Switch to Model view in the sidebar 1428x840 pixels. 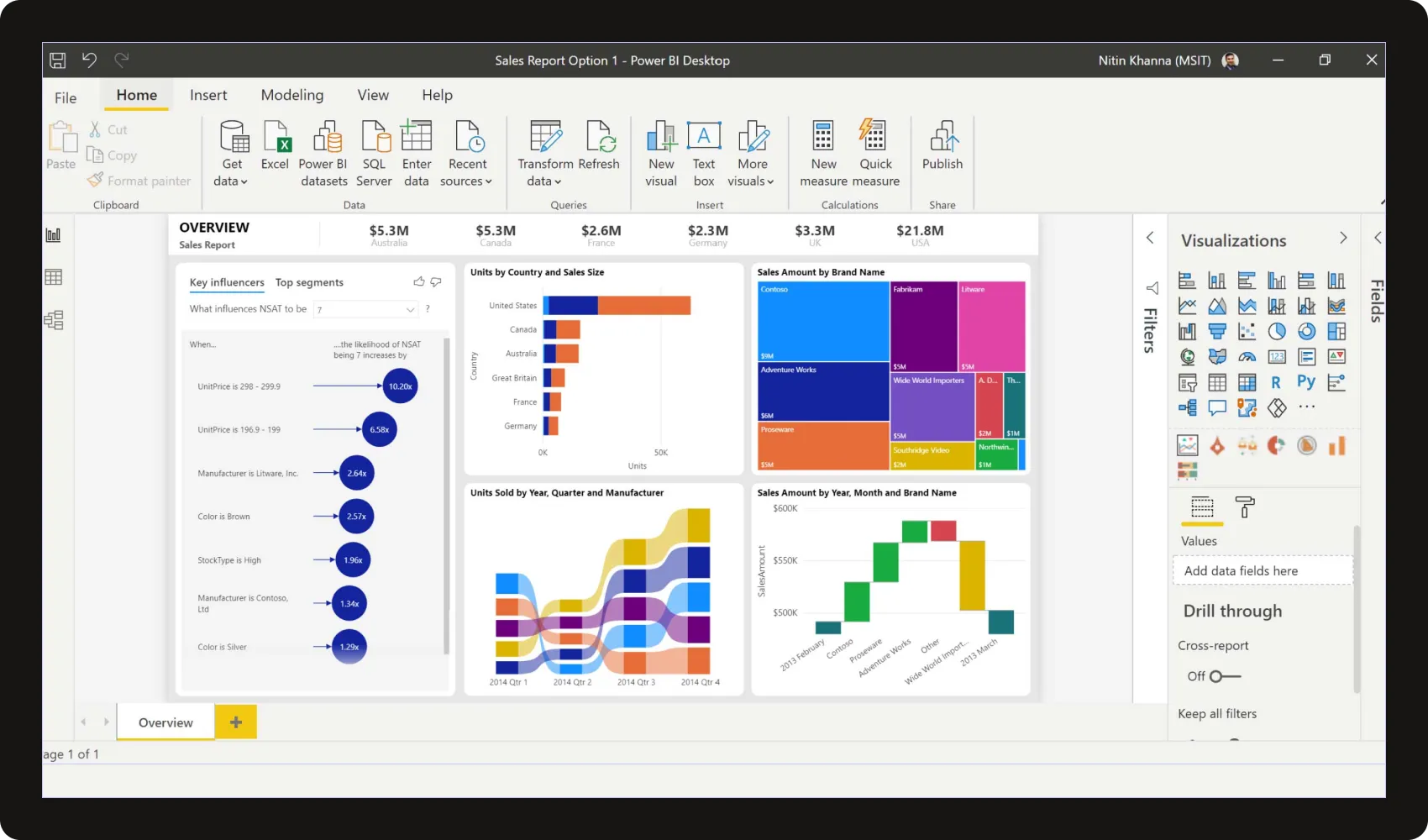[54, 319]
